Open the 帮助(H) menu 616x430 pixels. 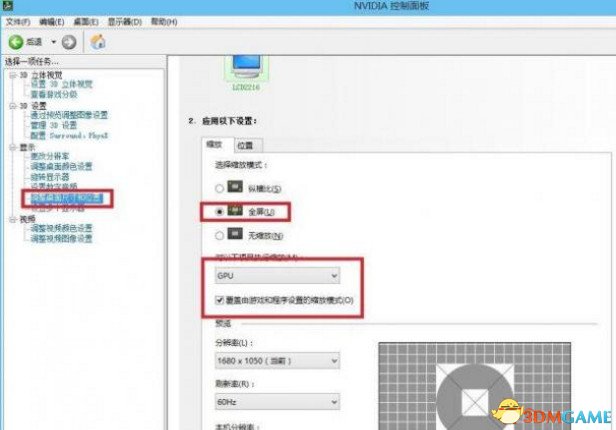click(x=164, y=22)
